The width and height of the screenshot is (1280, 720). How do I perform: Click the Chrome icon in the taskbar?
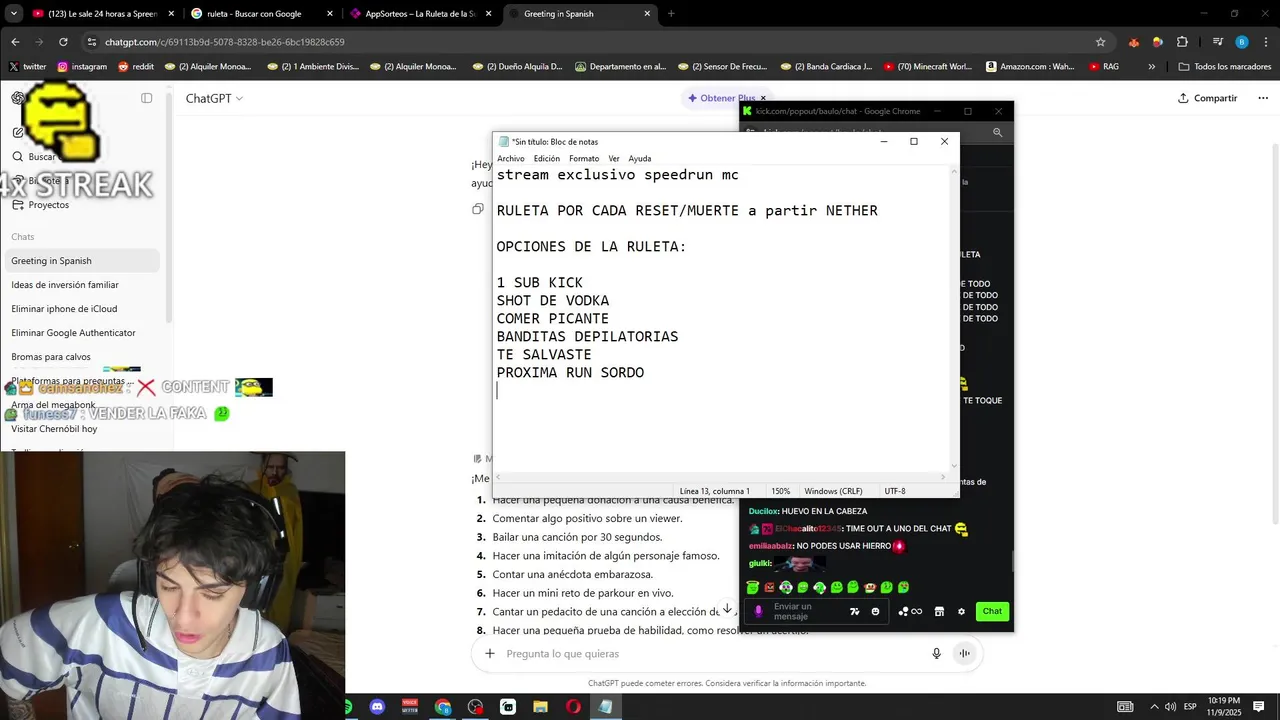pos(443,707)
